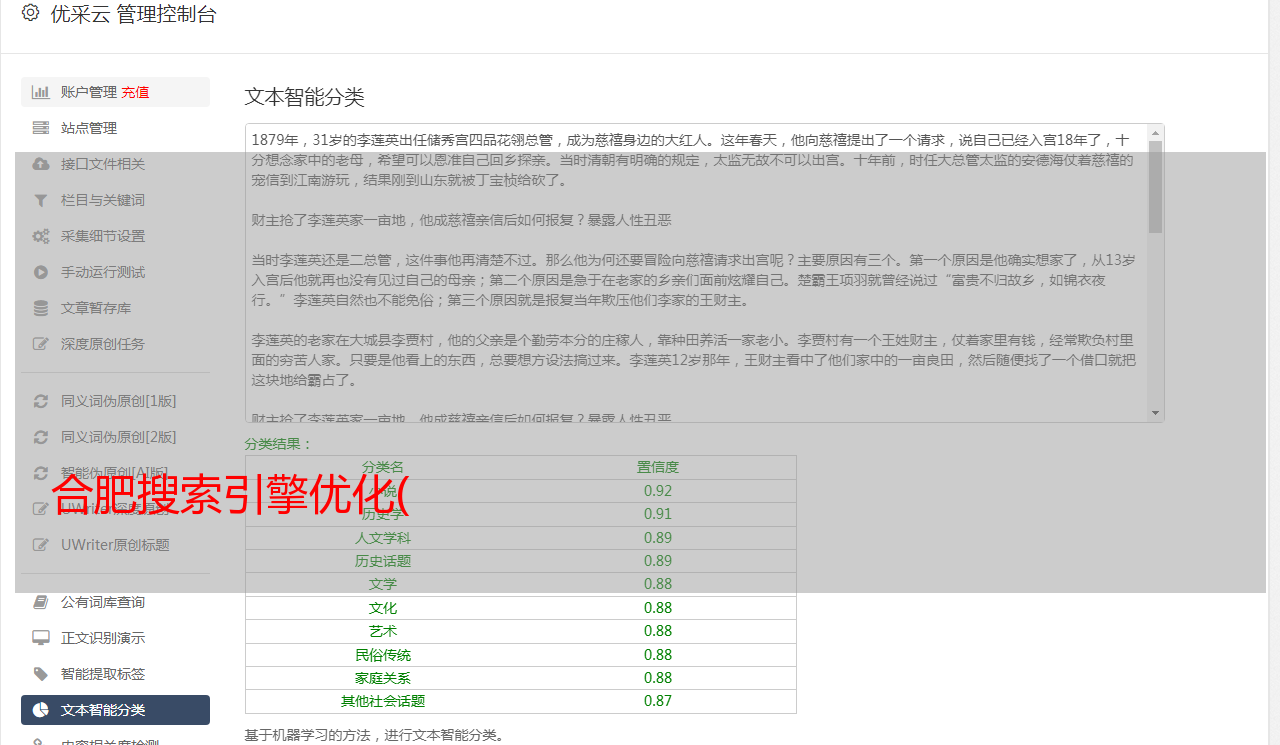Click the text area scrollbar down arrow
Image resolution: width=1280 pixels, height=745 pixels.
coord(1156,413)
